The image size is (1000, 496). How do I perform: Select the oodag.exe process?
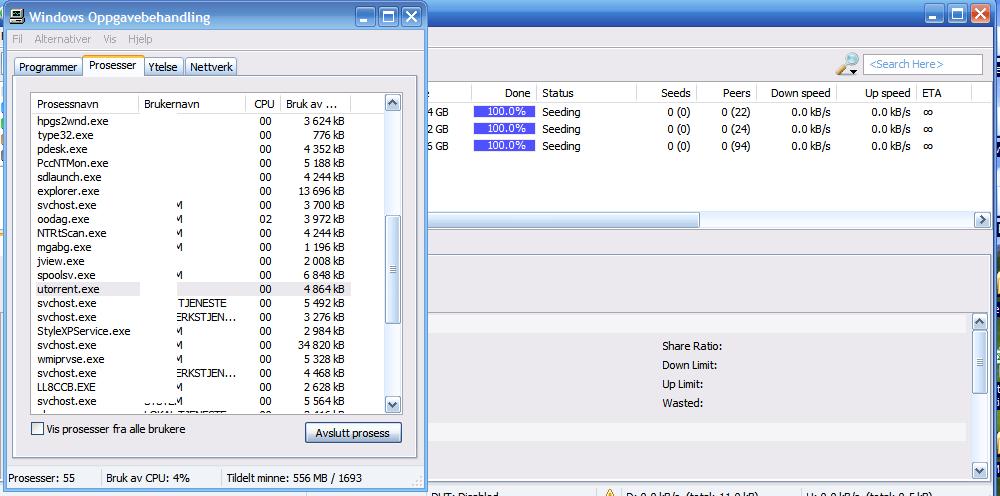tap(191, 219)
